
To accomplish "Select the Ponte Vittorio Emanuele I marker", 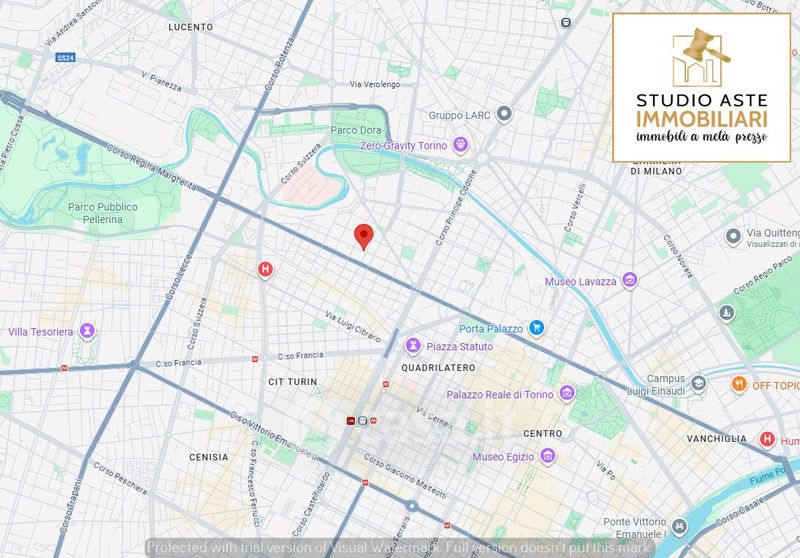I will point(680,527).
